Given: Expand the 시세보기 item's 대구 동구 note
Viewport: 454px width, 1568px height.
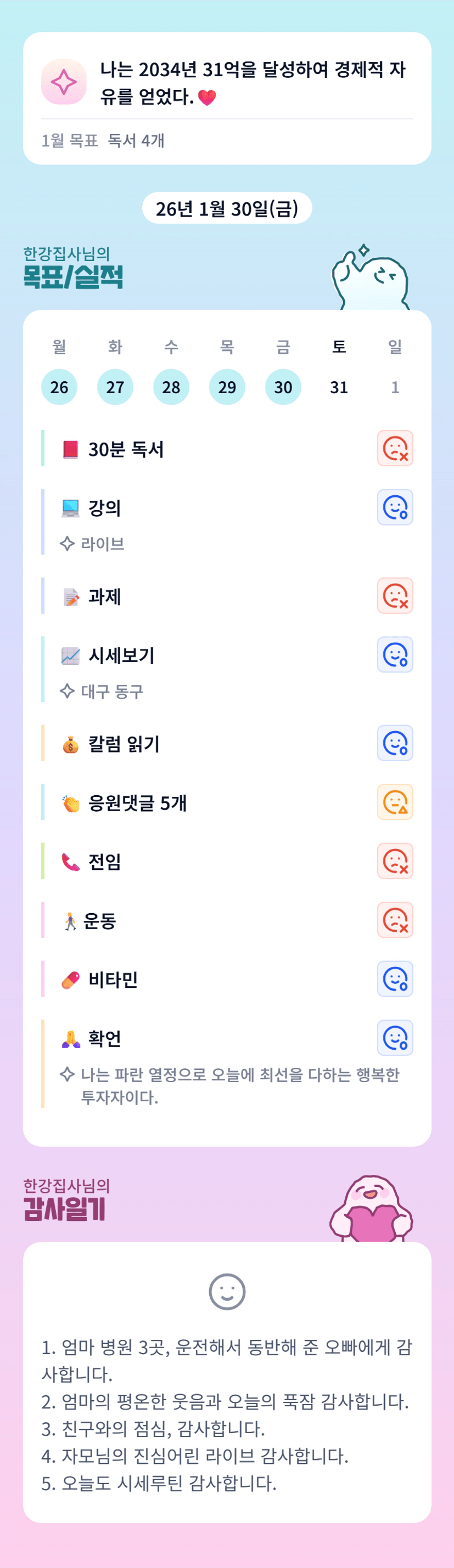Looking at the screenshot, I should click(111, 692).
